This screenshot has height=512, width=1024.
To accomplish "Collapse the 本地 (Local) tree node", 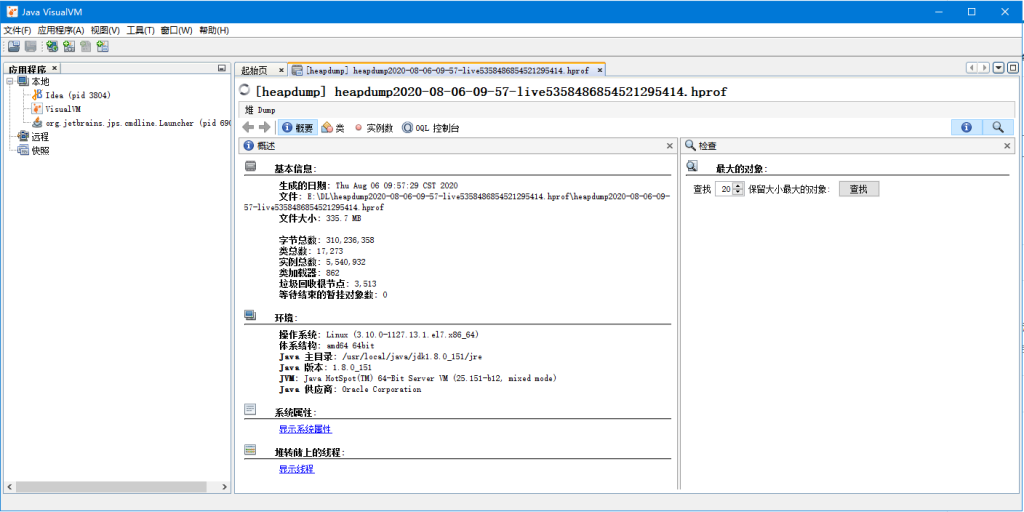I will [10, 82].
